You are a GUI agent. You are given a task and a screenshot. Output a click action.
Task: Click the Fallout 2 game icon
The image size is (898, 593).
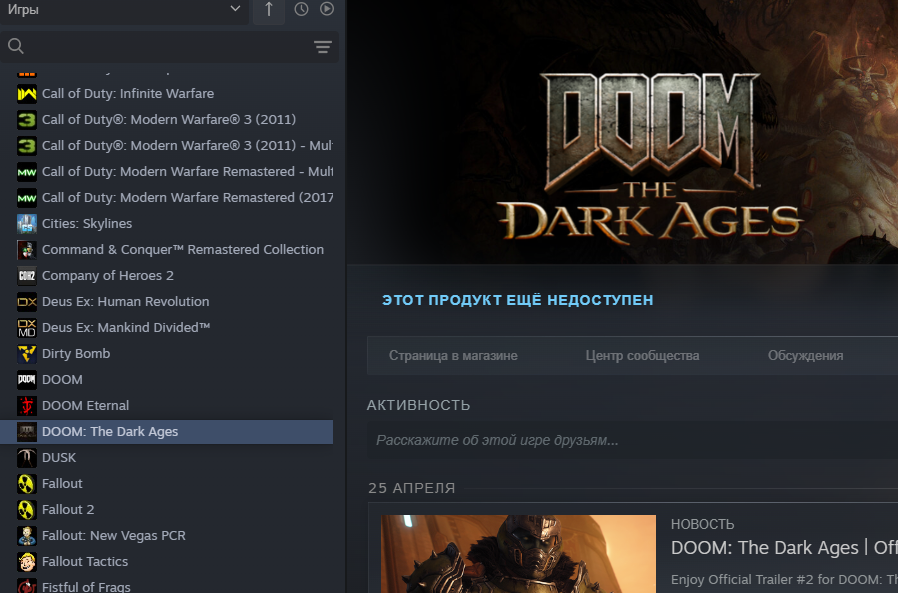[27, 510]
